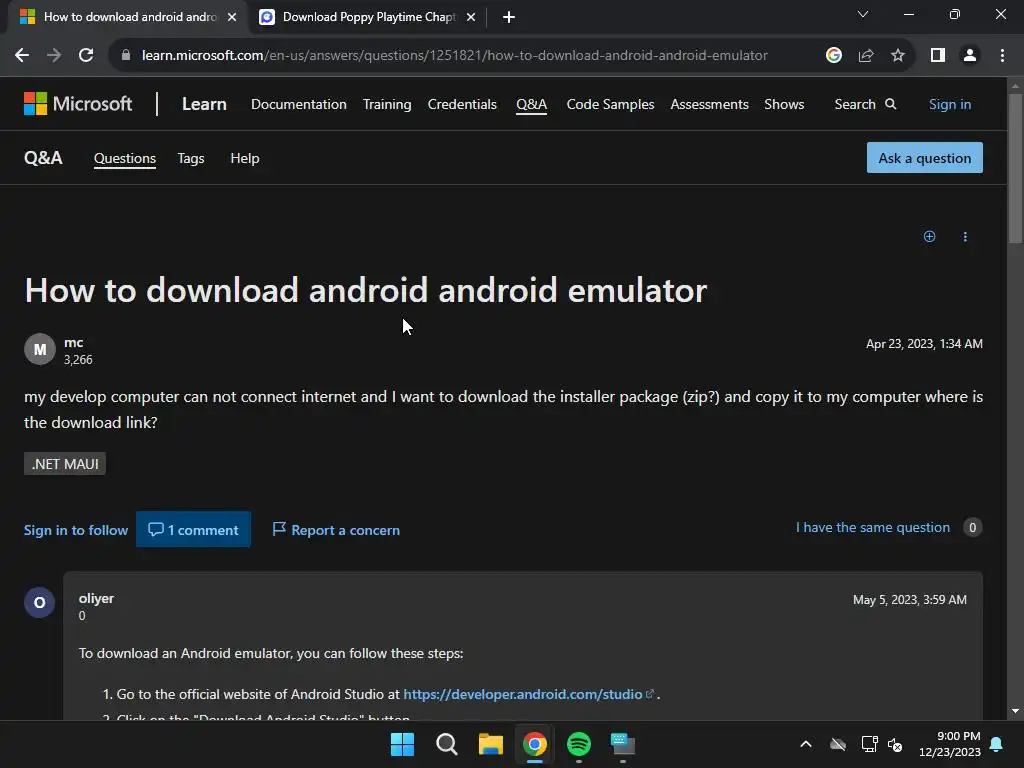The width and height of the screenshot is (1024, 768).
Task: Click mc user avatar
Action: click(x=40, y=349)
